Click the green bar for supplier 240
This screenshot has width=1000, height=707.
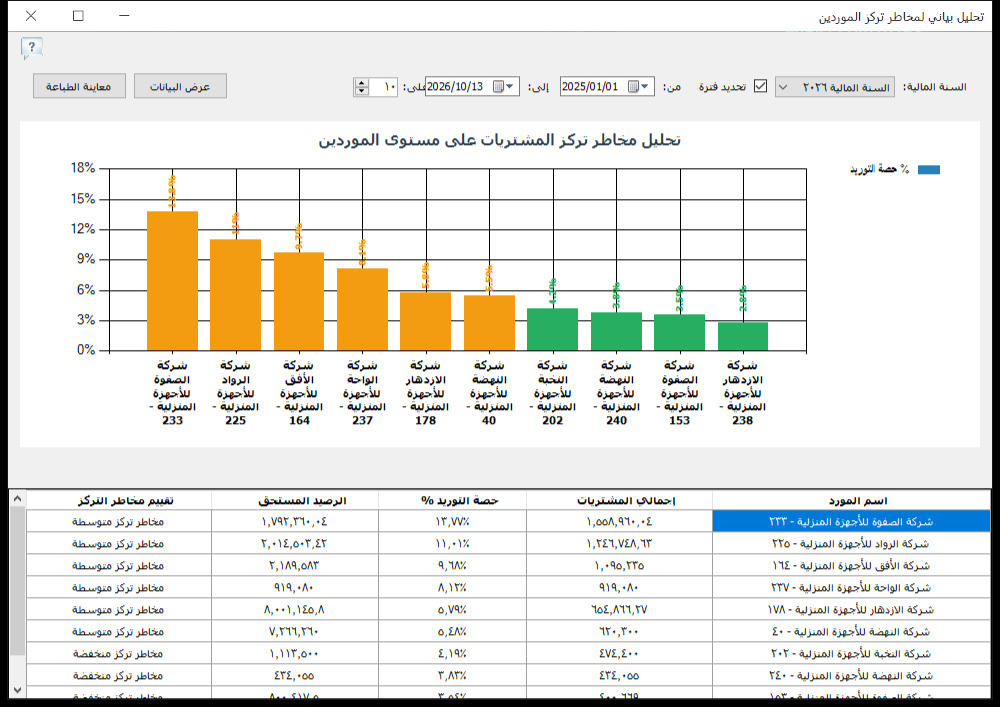[x=616, y=332]
